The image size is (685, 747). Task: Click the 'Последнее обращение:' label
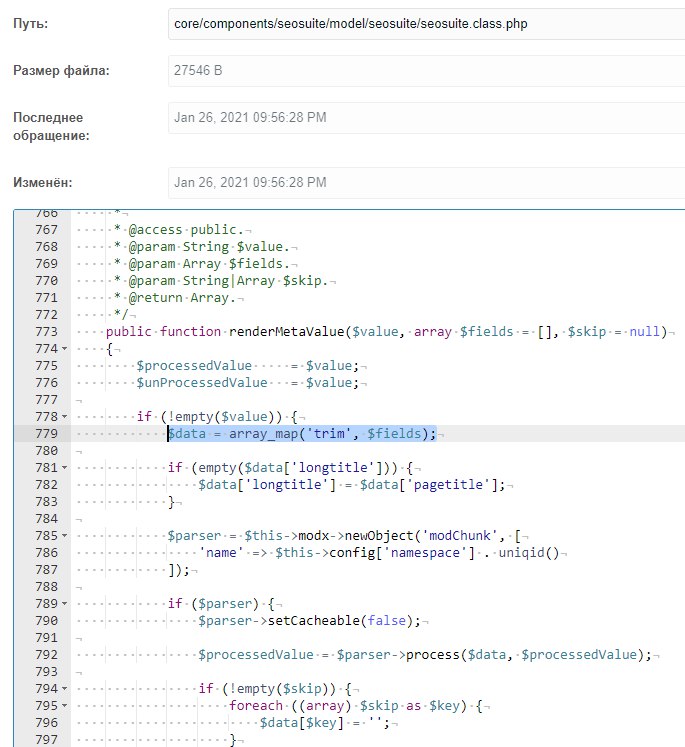pos(51,126)
